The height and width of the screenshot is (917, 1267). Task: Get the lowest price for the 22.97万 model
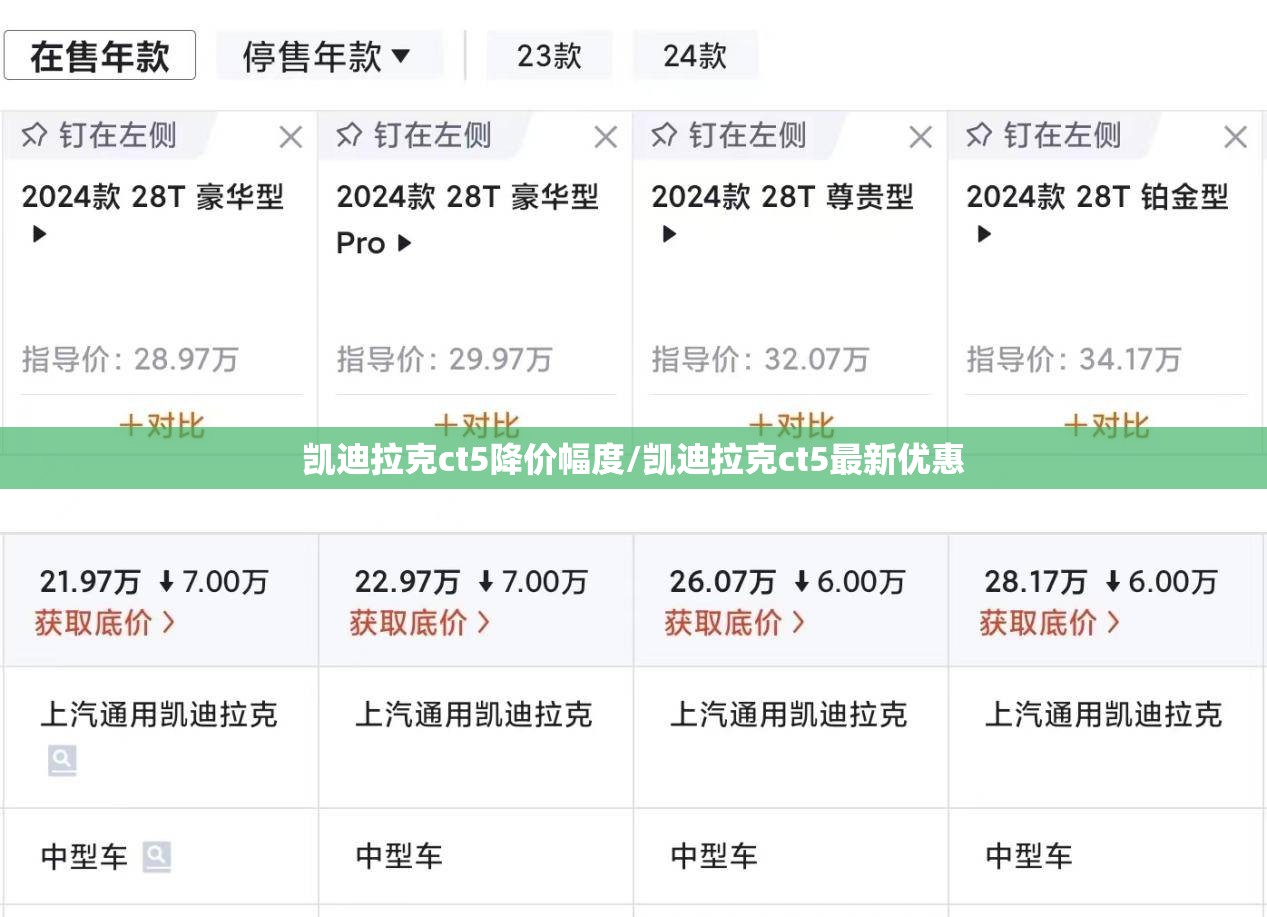[420, 623]
